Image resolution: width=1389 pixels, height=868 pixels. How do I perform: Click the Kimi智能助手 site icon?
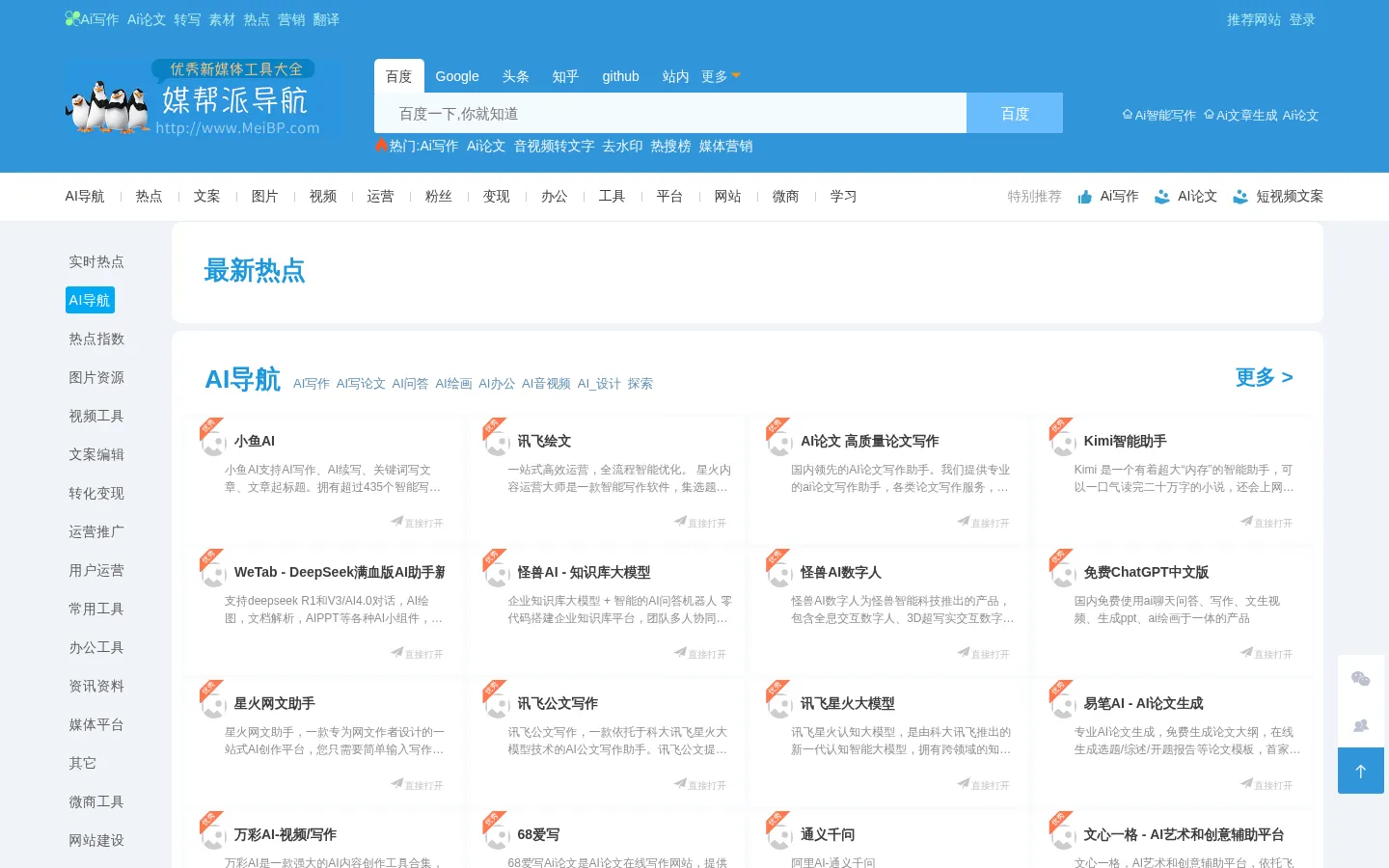tap(1063, 442)
